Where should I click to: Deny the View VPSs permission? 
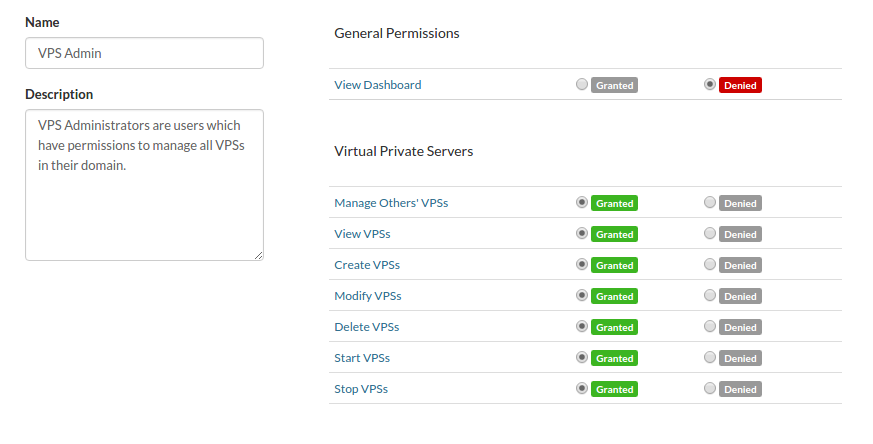pos(710,234)
